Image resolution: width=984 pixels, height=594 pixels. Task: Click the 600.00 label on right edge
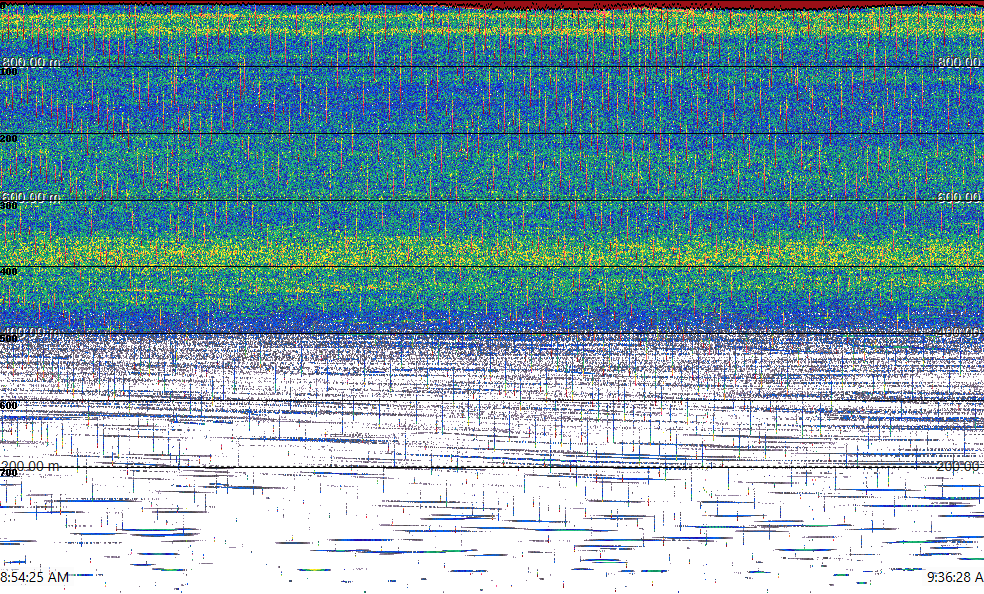(x=960, y=196)
